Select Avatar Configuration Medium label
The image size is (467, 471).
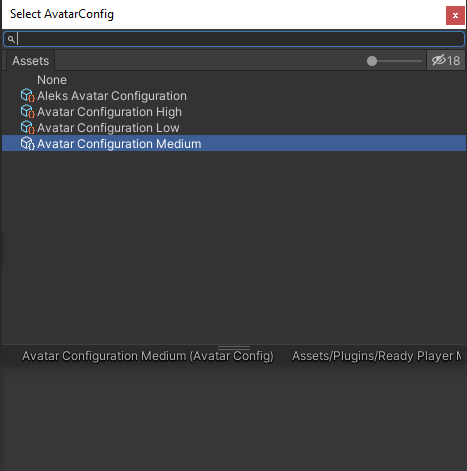119,144
